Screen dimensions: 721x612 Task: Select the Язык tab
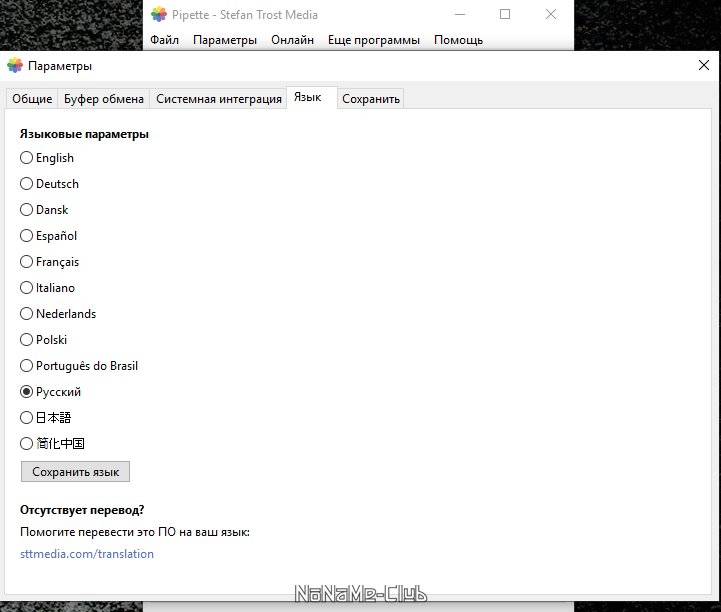point(312,97)
